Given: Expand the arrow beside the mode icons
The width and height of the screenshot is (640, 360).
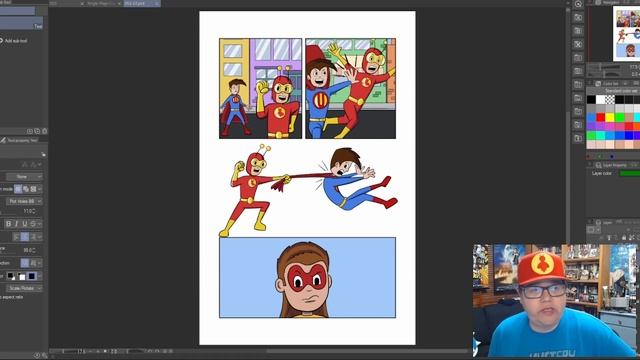Looking at the screenshot, I should [40, 189].
